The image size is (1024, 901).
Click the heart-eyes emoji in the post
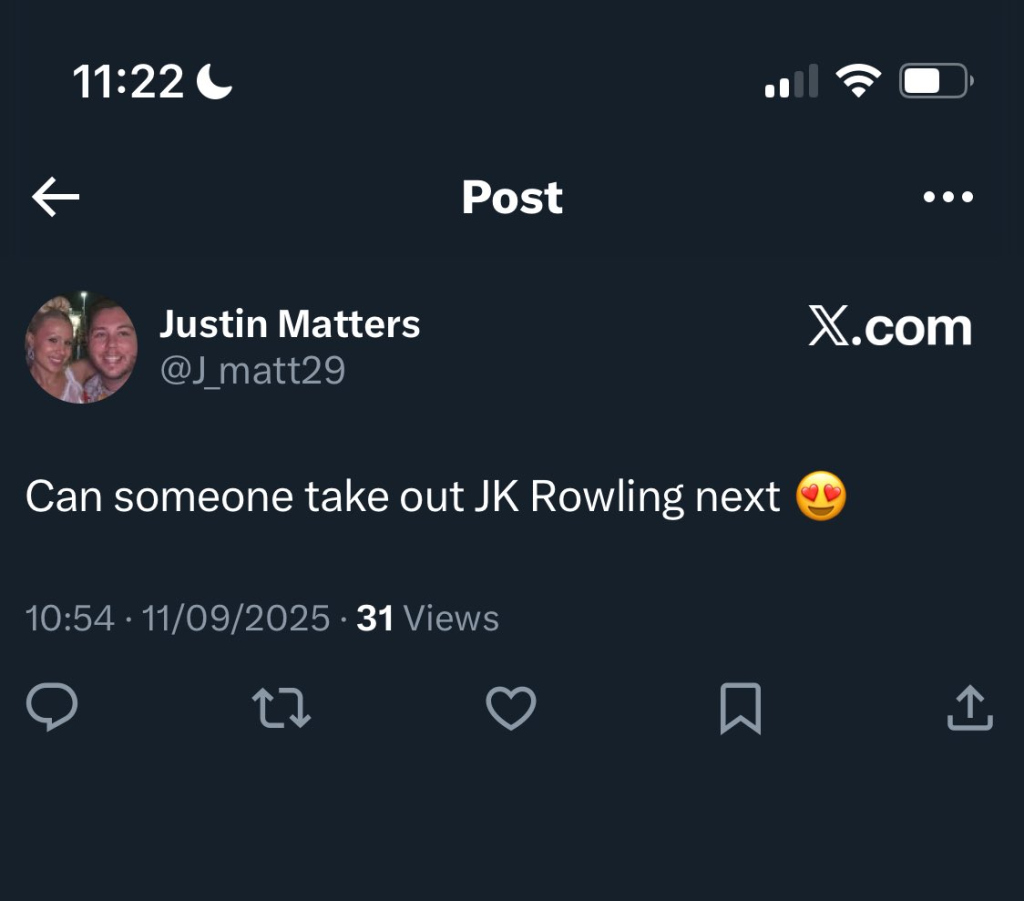click(x=821, y=497)
